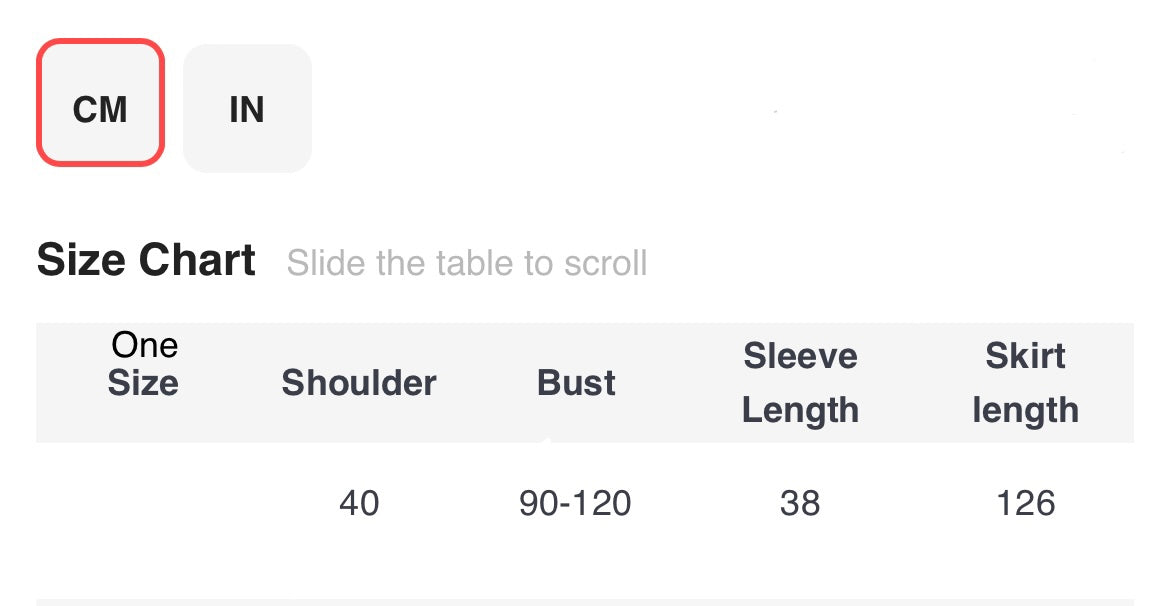The height and width of the screenshot is (606, 1170).
Task: Click the small pointer notch beneath Bust
Action: 545,441
